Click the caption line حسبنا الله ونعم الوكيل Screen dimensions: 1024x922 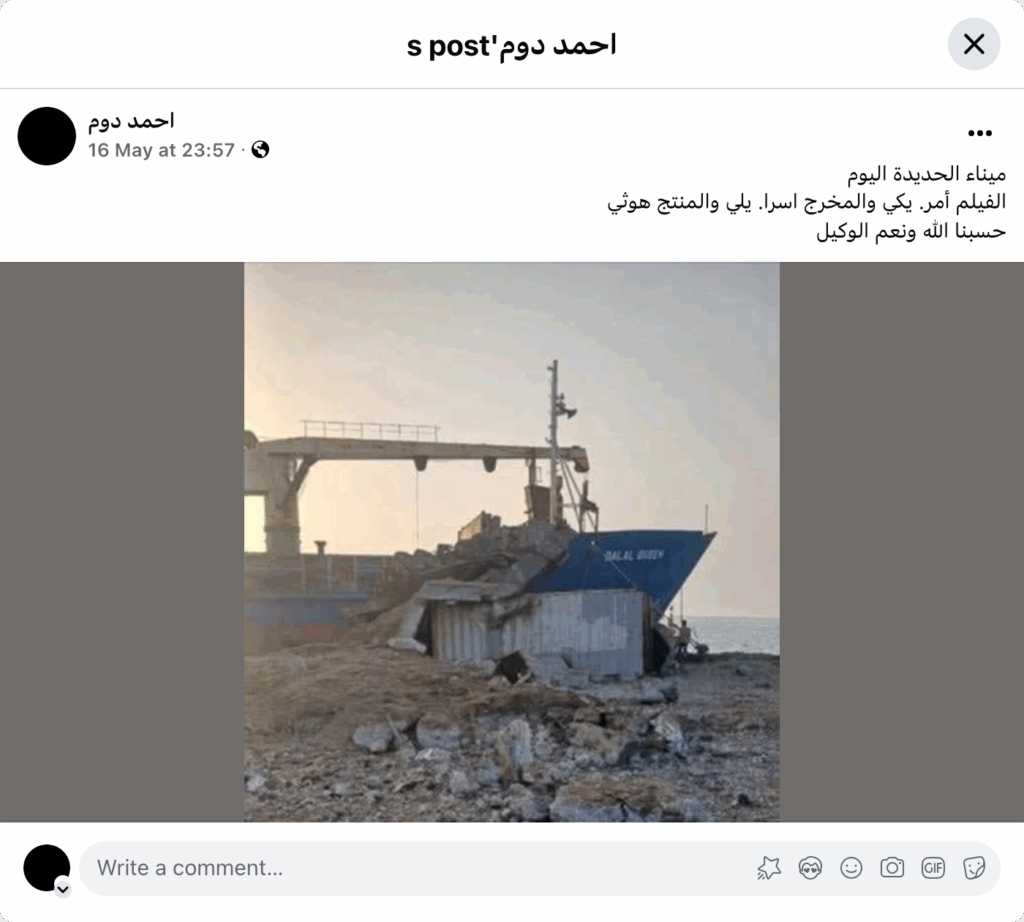911,231
